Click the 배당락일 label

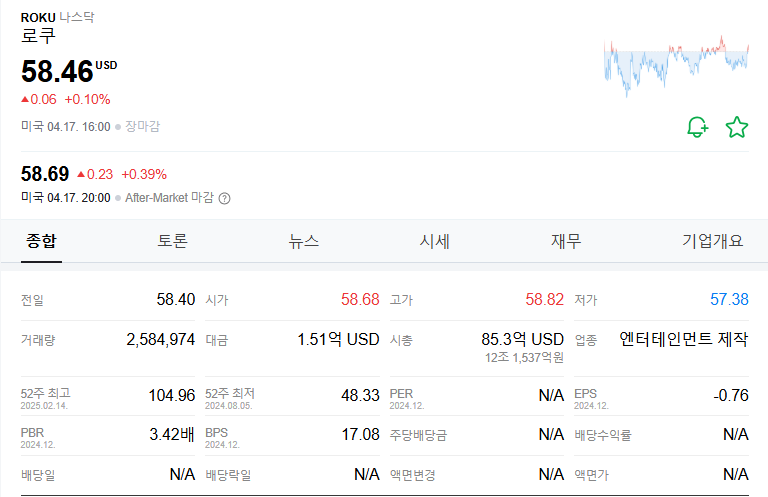pyautogui.click(x=228, y=475)
